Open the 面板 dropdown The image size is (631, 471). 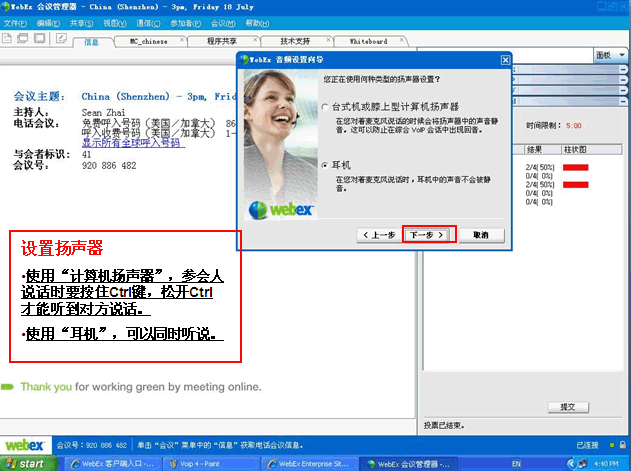tap(610, 55)
